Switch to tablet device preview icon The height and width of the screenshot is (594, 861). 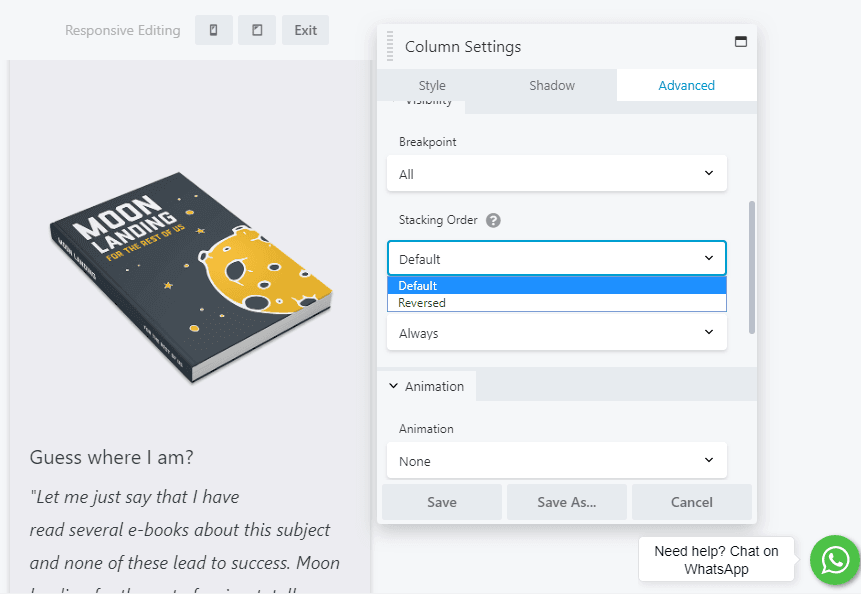257,30
